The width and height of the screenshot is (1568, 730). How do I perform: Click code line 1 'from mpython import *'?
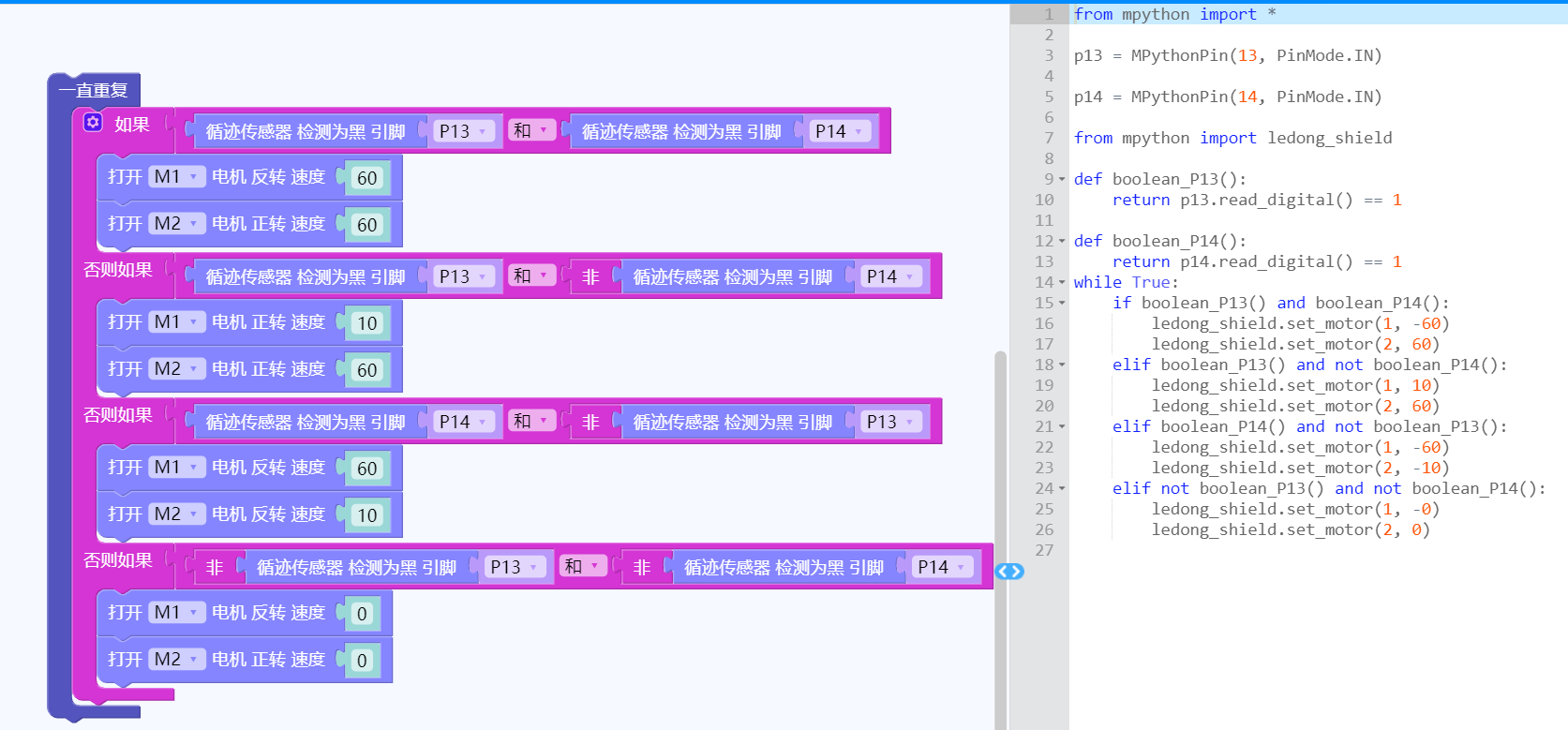tap(1174, 14)
